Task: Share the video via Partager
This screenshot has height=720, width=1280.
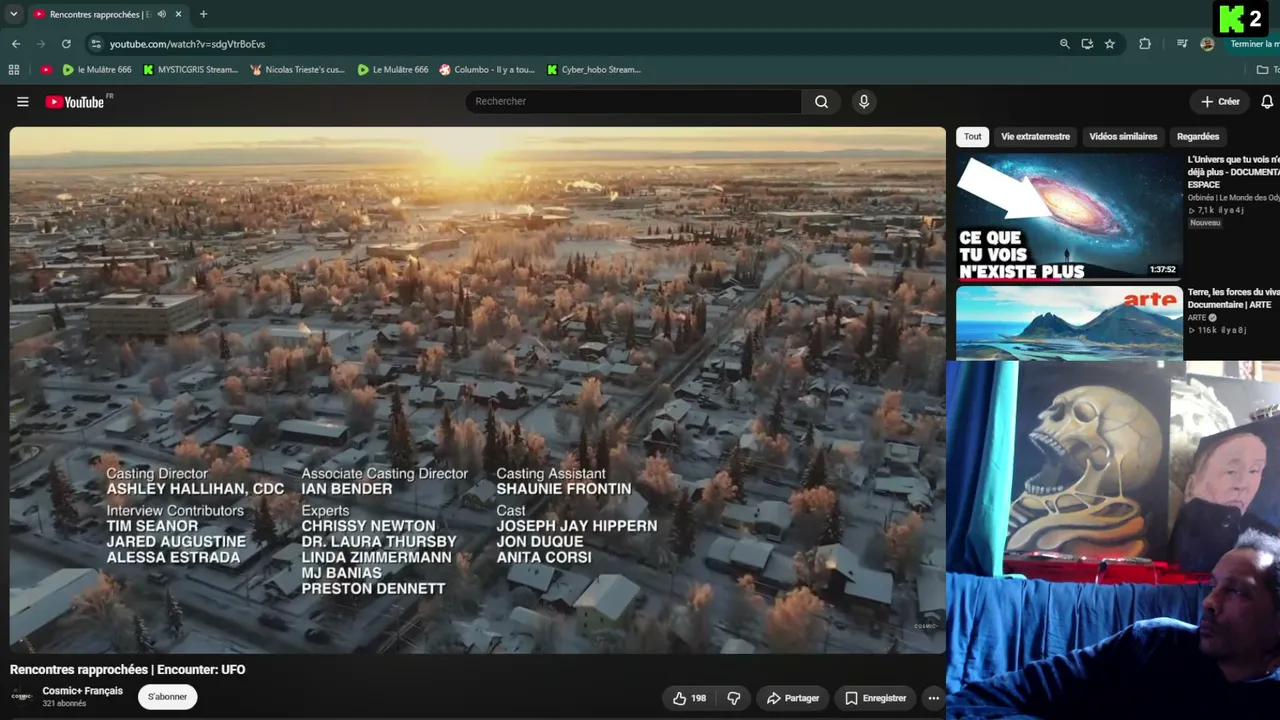Action: 793,698
